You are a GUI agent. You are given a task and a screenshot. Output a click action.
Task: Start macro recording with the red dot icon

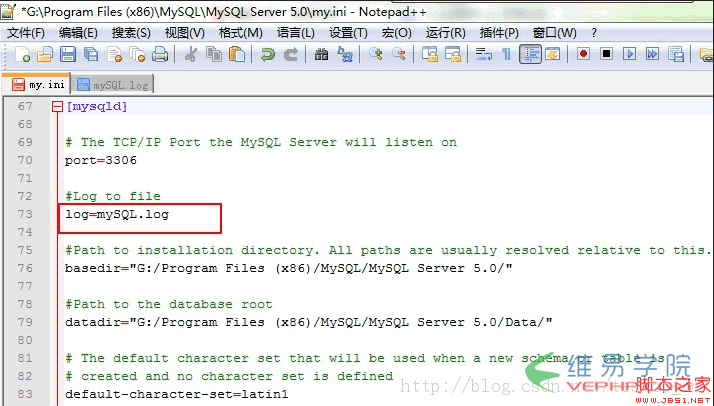pos(583,54)
